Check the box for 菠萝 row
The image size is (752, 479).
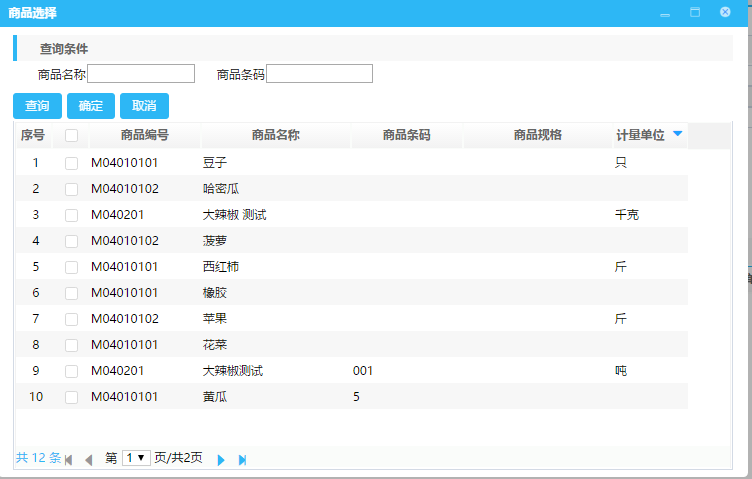click(x=71, y=241)
